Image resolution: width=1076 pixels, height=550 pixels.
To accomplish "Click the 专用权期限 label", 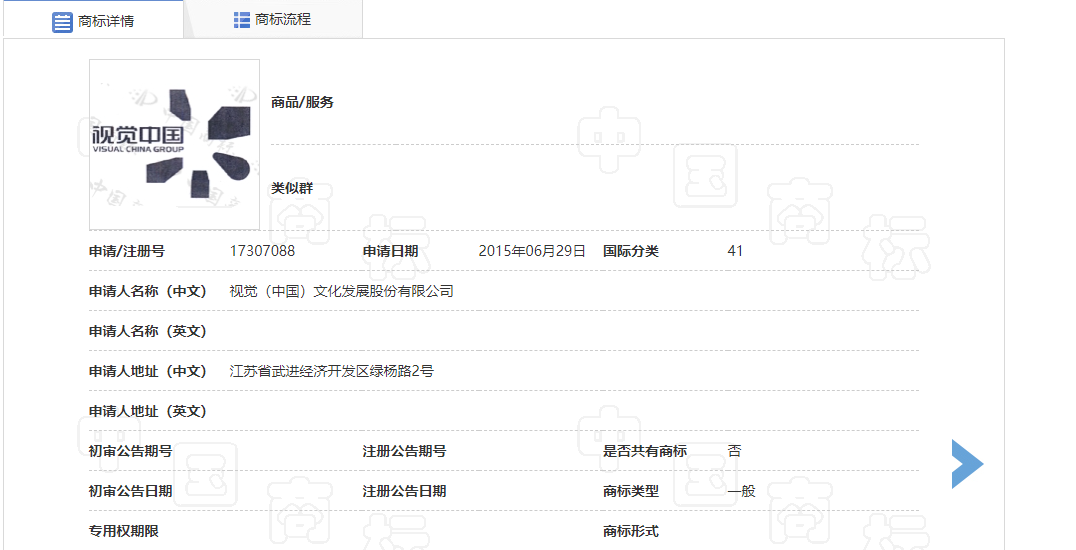I will [x=124, y=531].
